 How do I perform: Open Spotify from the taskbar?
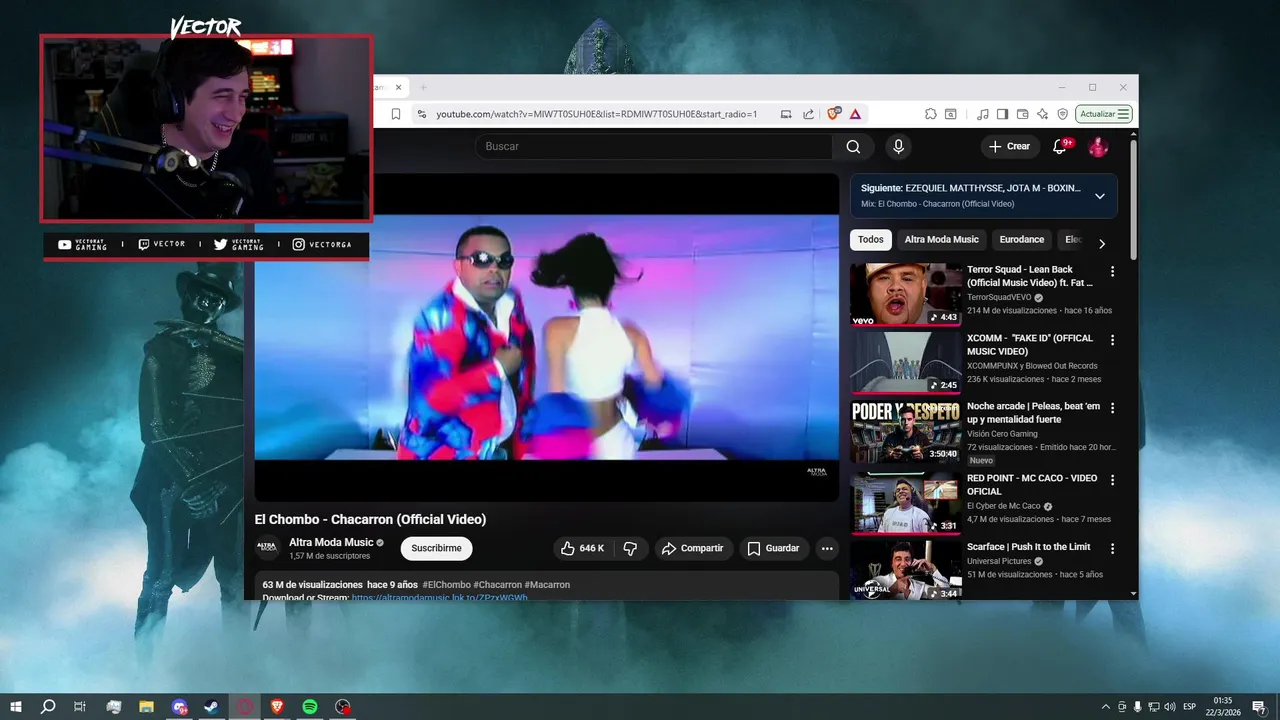click(310, 707)
